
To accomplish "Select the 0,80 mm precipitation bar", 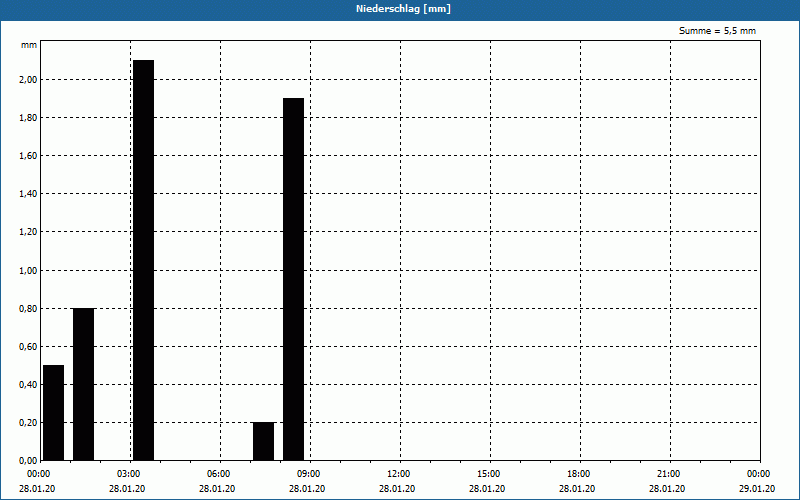I will [84, 384].
